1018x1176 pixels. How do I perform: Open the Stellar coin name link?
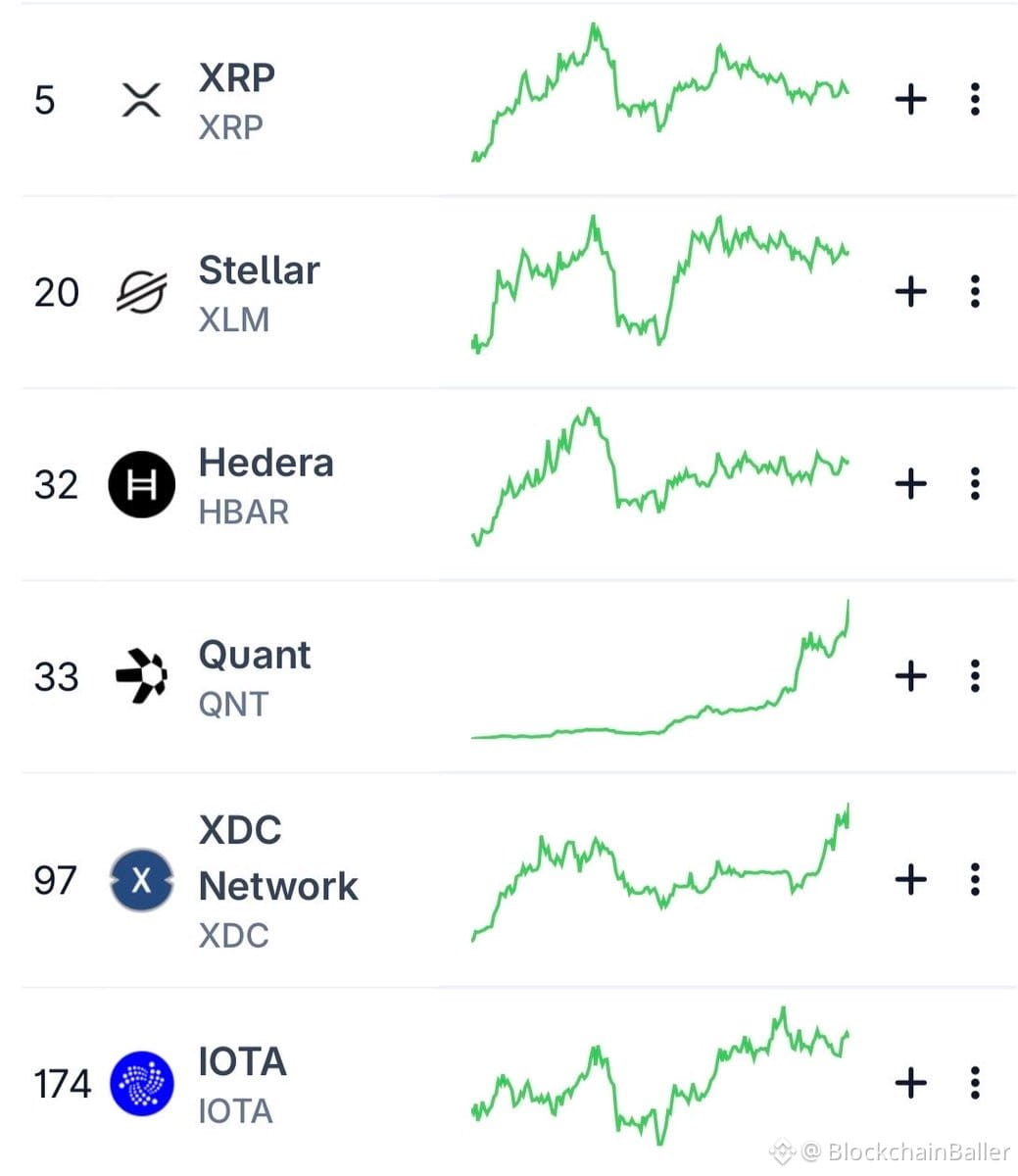point(259,269)
